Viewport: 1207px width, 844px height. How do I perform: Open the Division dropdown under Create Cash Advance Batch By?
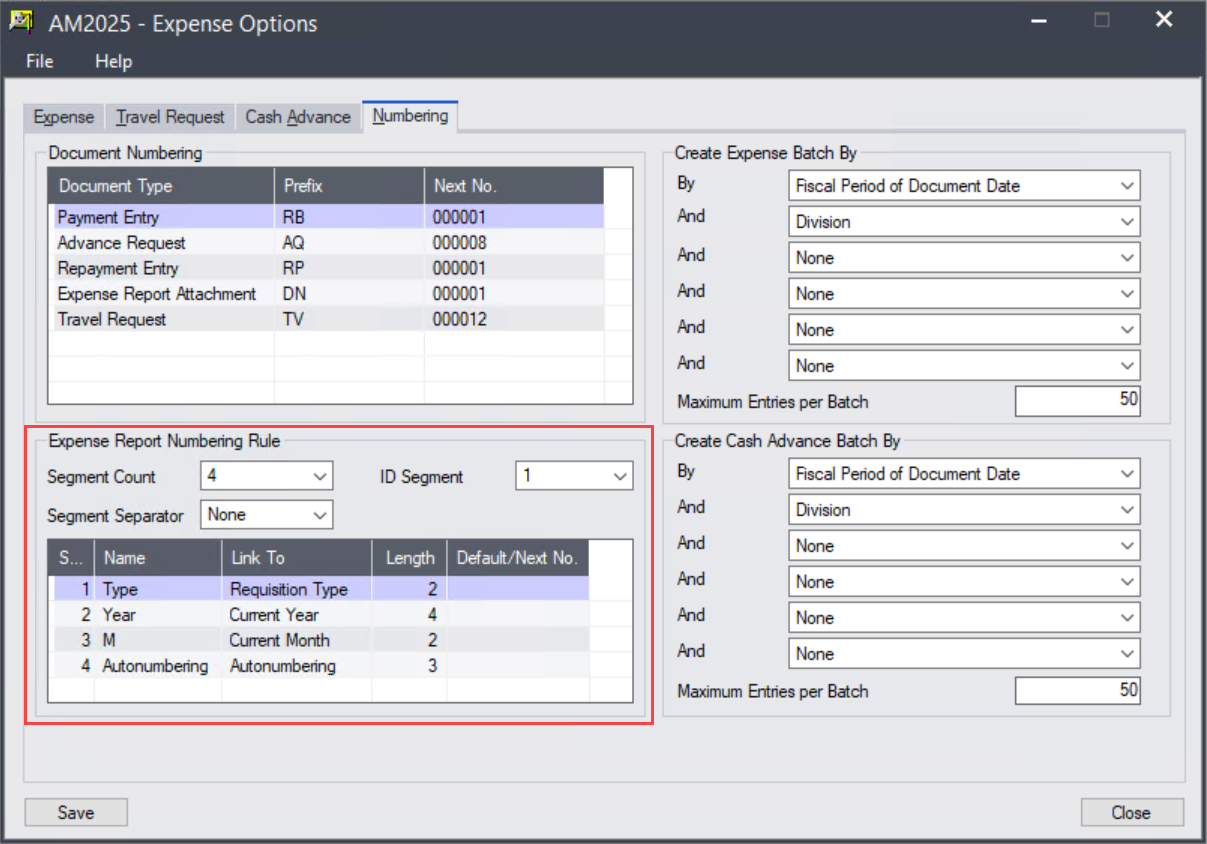pyautogui.click(x=964, y=509)
